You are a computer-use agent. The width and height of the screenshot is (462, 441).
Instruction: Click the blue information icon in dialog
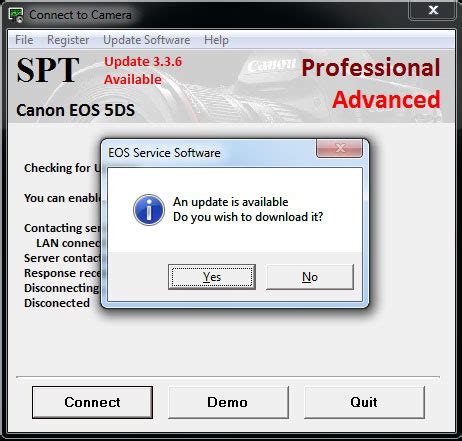149,210
